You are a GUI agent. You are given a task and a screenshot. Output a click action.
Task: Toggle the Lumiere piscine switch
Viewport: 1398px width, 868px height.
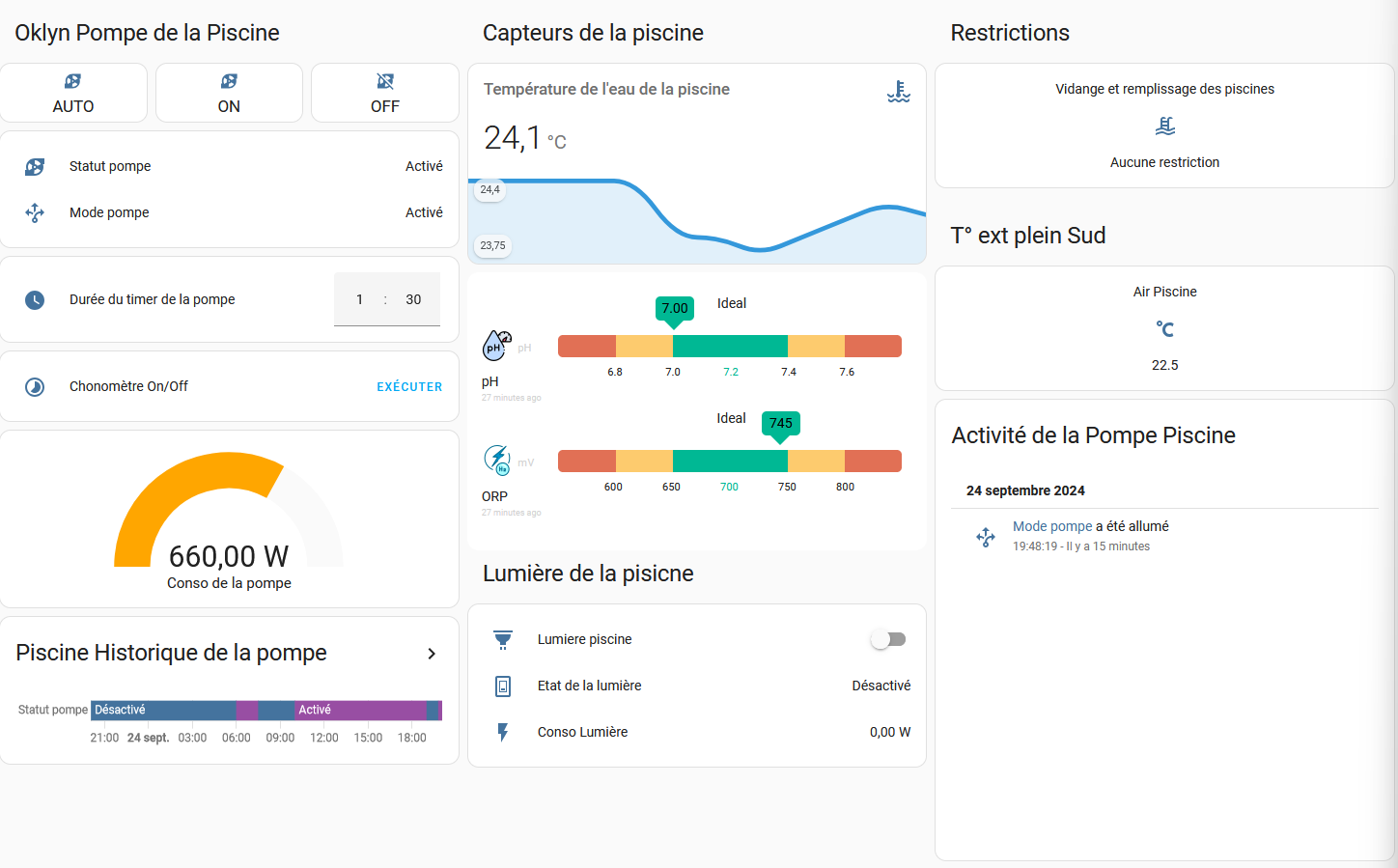click(x=888, y=639)
